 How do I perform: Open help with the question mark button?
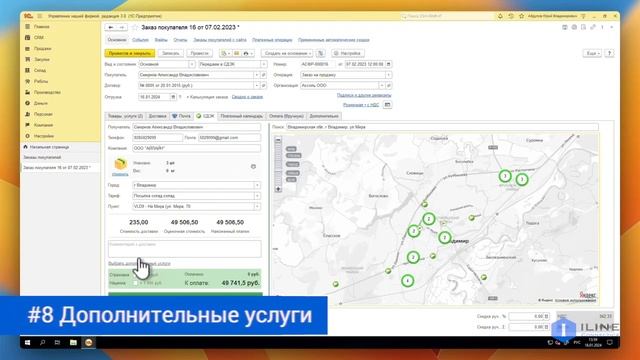click(609, 53)
